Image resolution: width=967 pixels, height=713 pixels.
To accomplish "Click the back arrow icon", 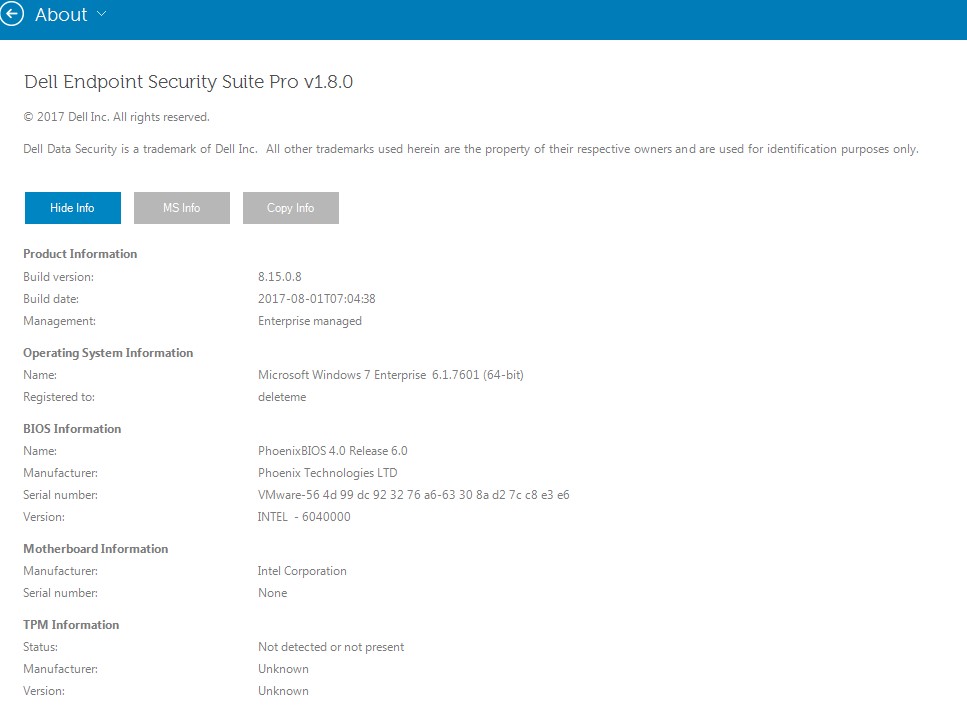I will coord(11,15).
